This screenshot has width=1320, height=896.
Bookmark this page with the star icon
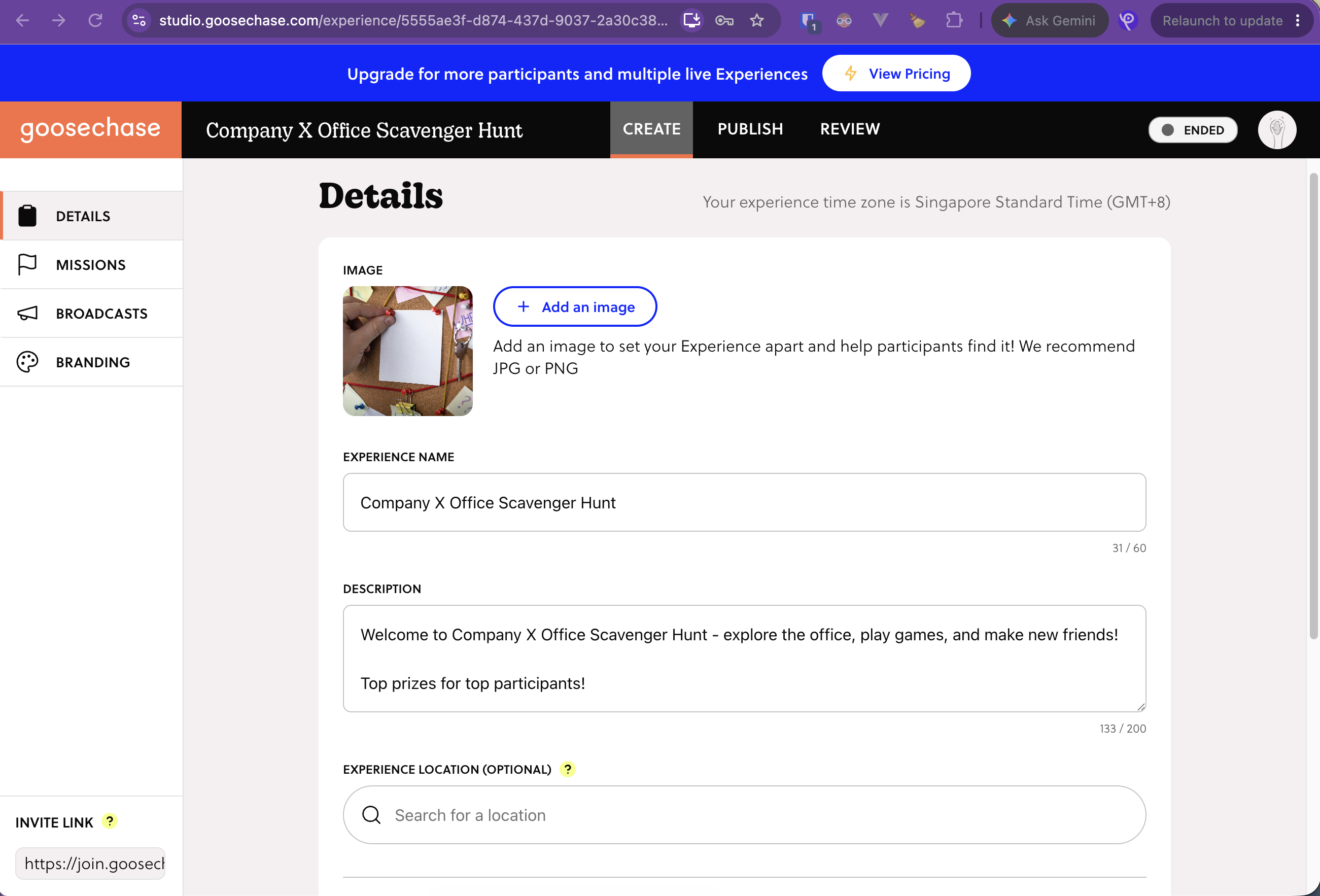(x=756, y=20)
